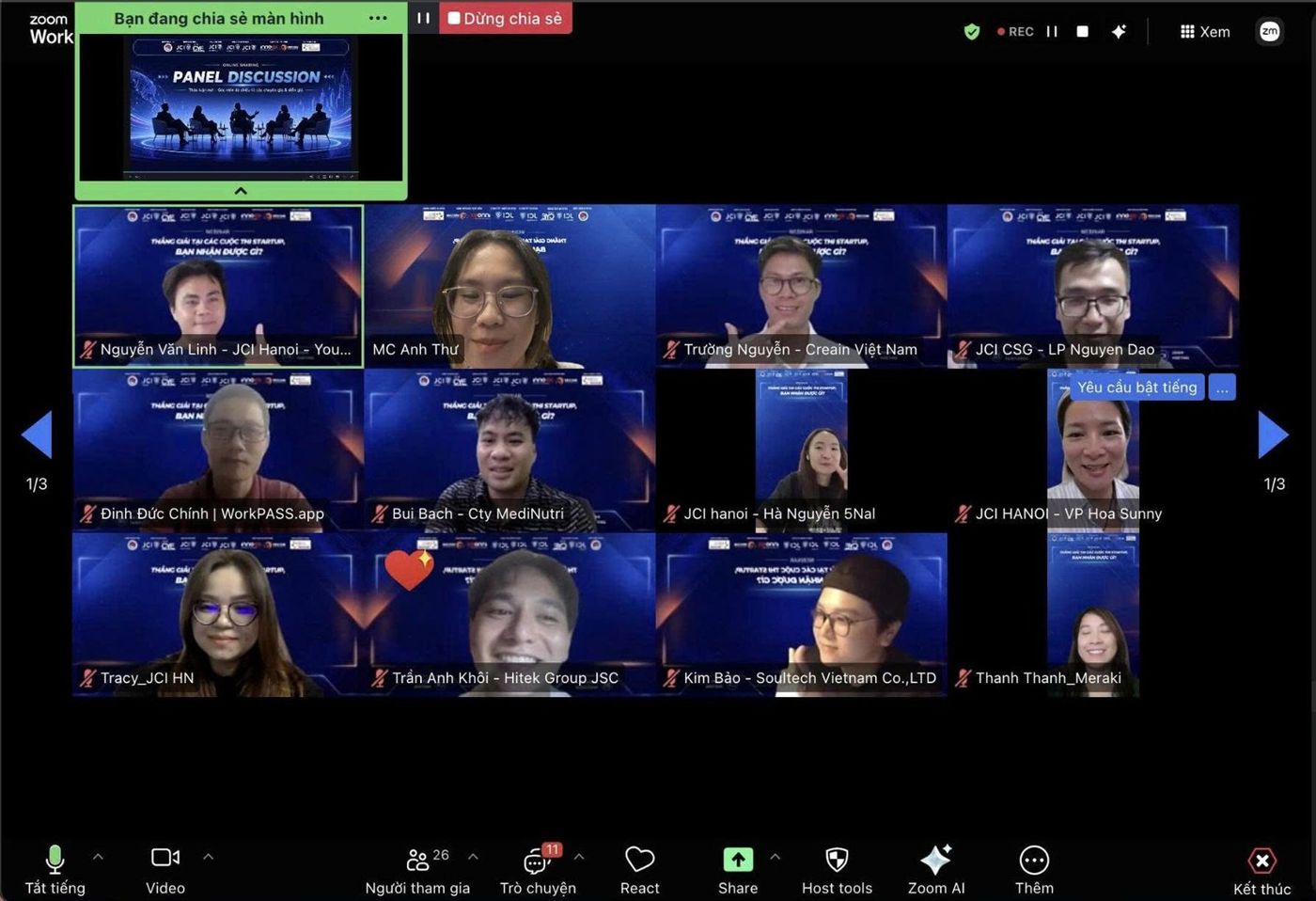1316x901 pixels.
Task: Click the green Share screen icon
Action: (738, 859)
